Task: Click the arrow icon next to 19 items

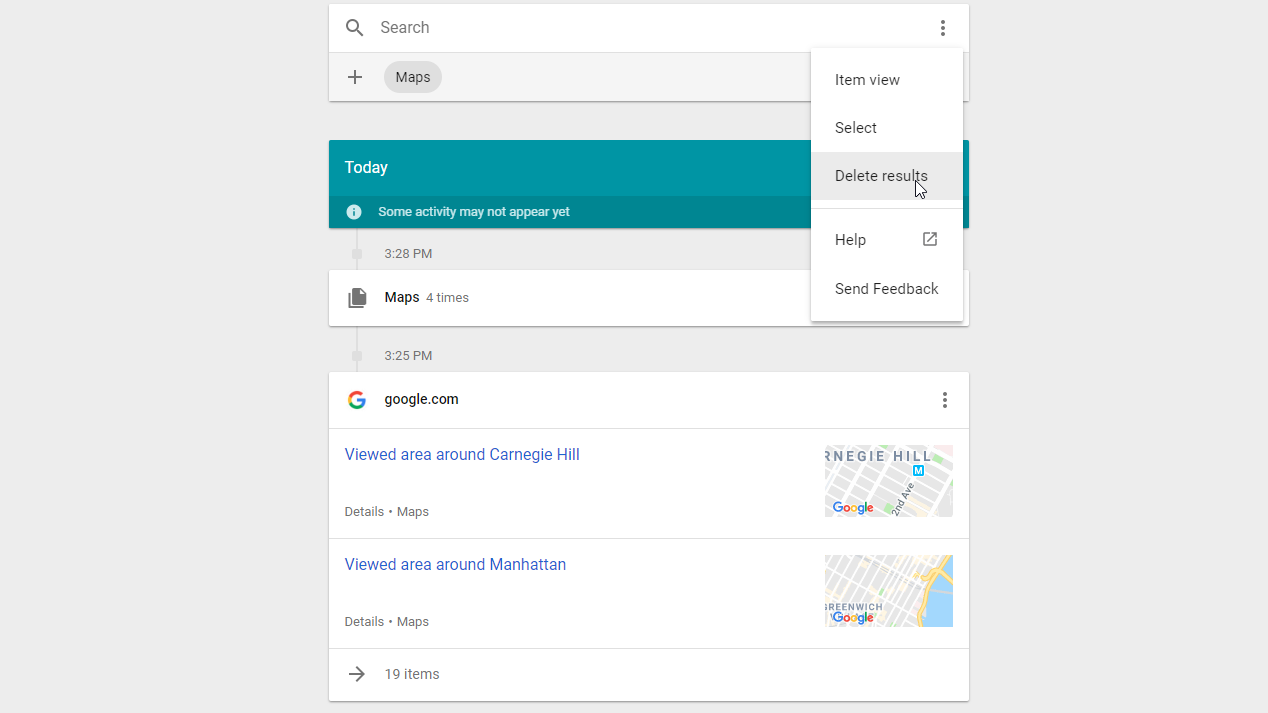Action: point(357,673)
